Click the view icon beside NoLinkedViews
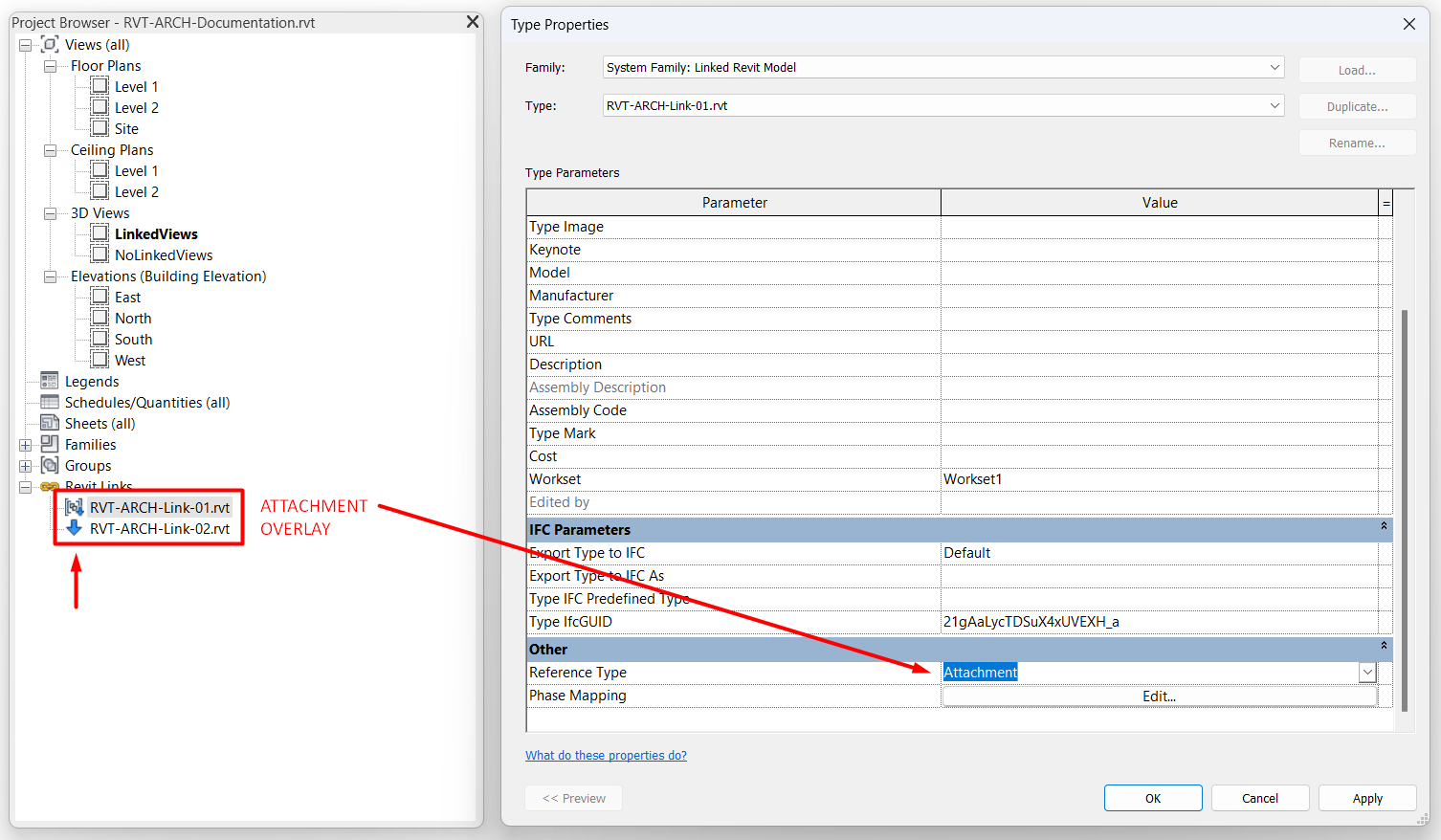1441x840 pixels. pos(100,254)
